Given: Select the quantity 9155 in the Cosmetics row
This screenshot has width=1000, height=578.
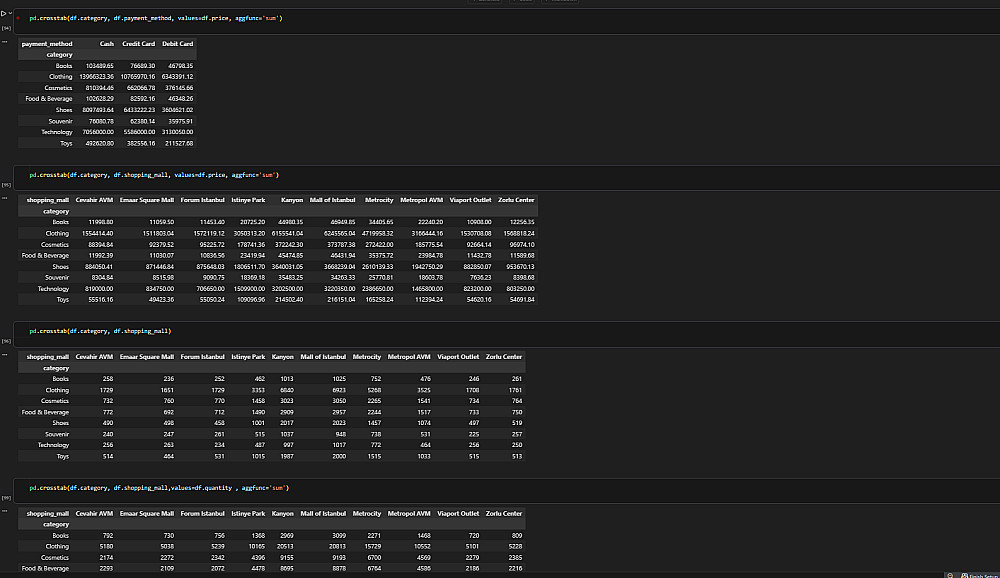Looking at the screenshot, I should click(x=287, y=558).
